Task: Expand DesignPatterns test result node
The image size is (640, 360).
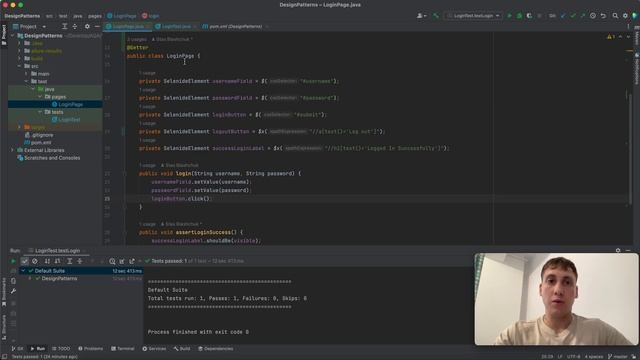Action: [30, 279]
